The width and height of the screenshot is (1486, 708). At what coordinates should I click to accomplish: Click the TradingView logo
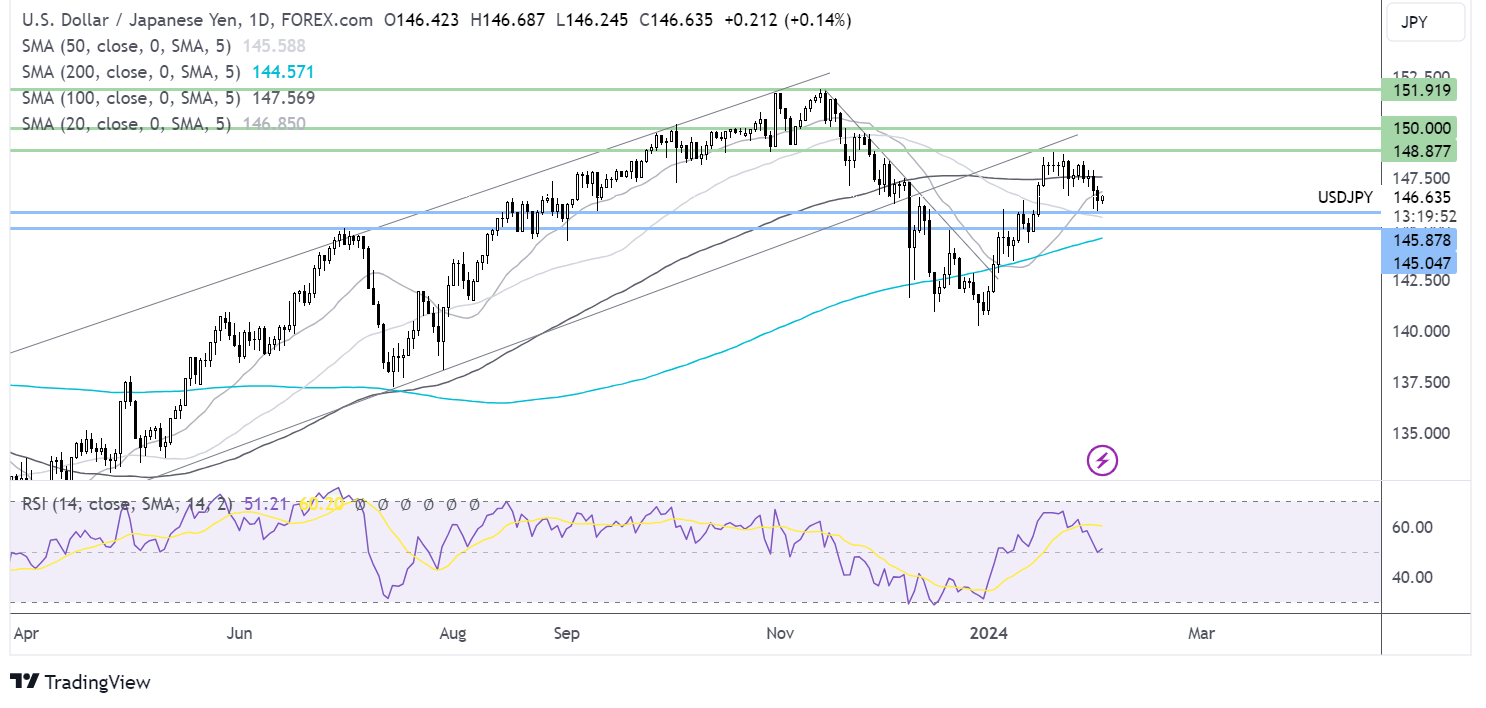(80, 682)
